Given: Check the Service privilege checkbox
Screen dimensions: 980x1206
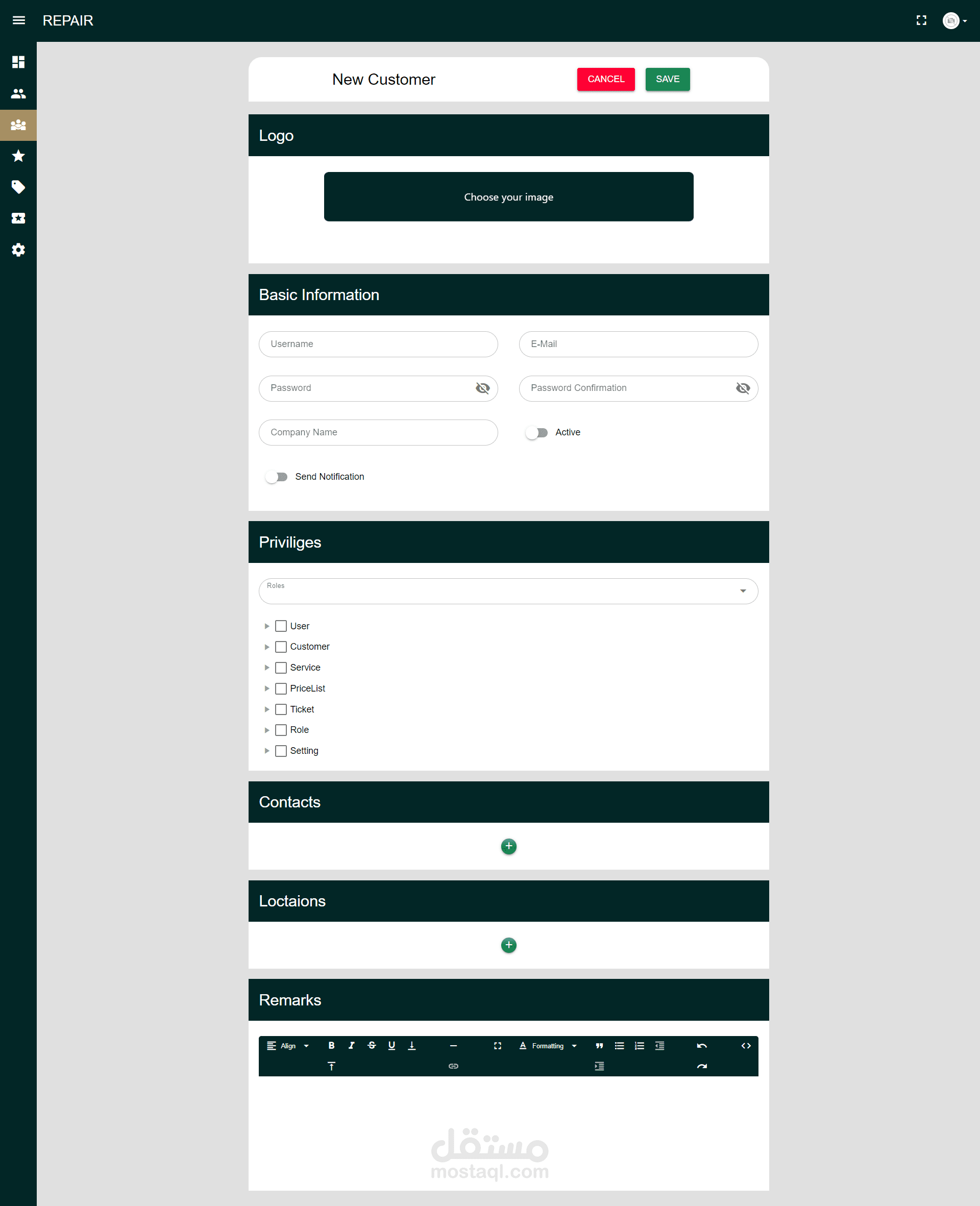Looking at the screenshot, I should 281,668.
